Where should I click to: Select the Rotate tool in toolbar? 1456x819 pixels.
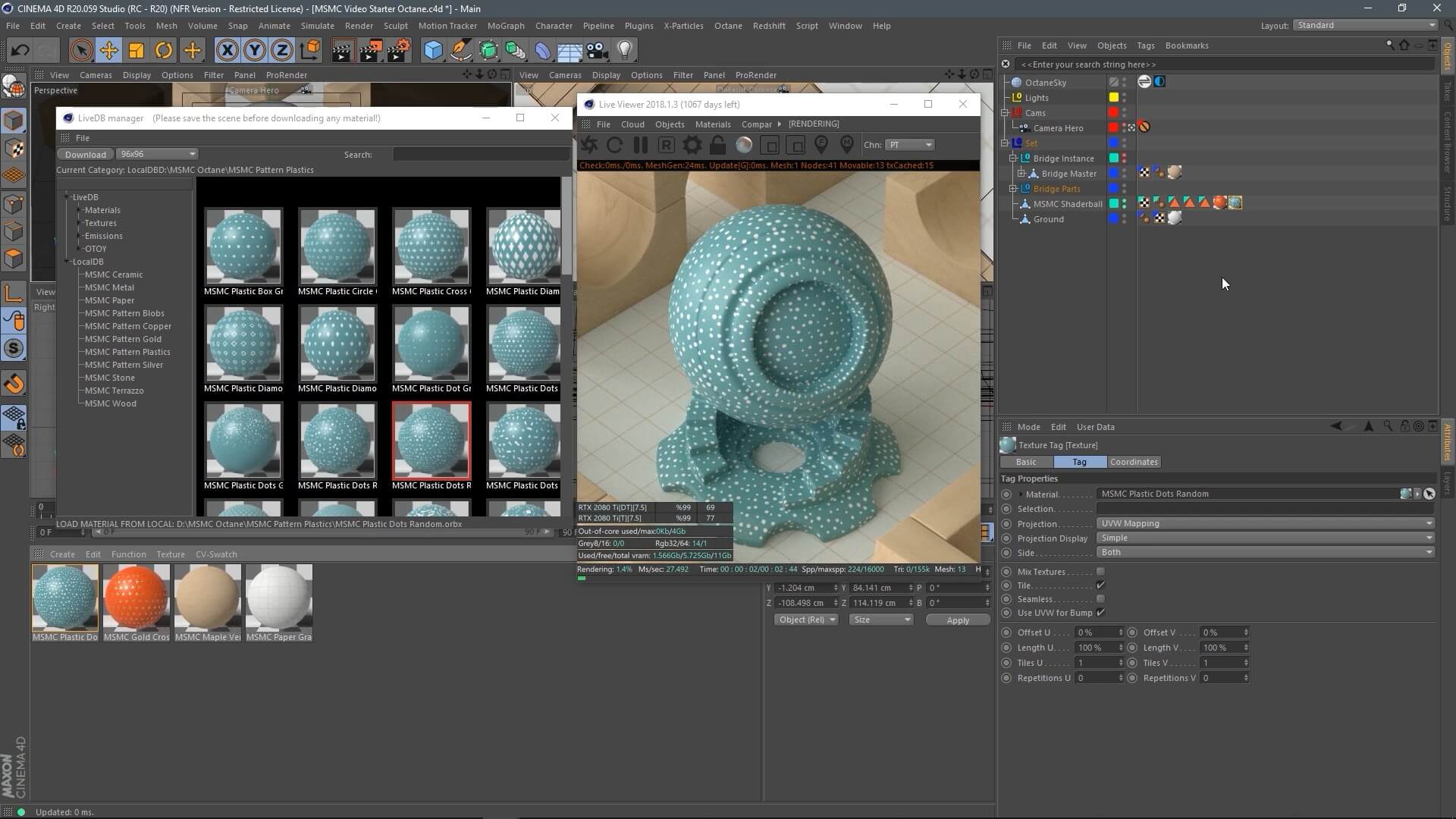pos(164,51)
